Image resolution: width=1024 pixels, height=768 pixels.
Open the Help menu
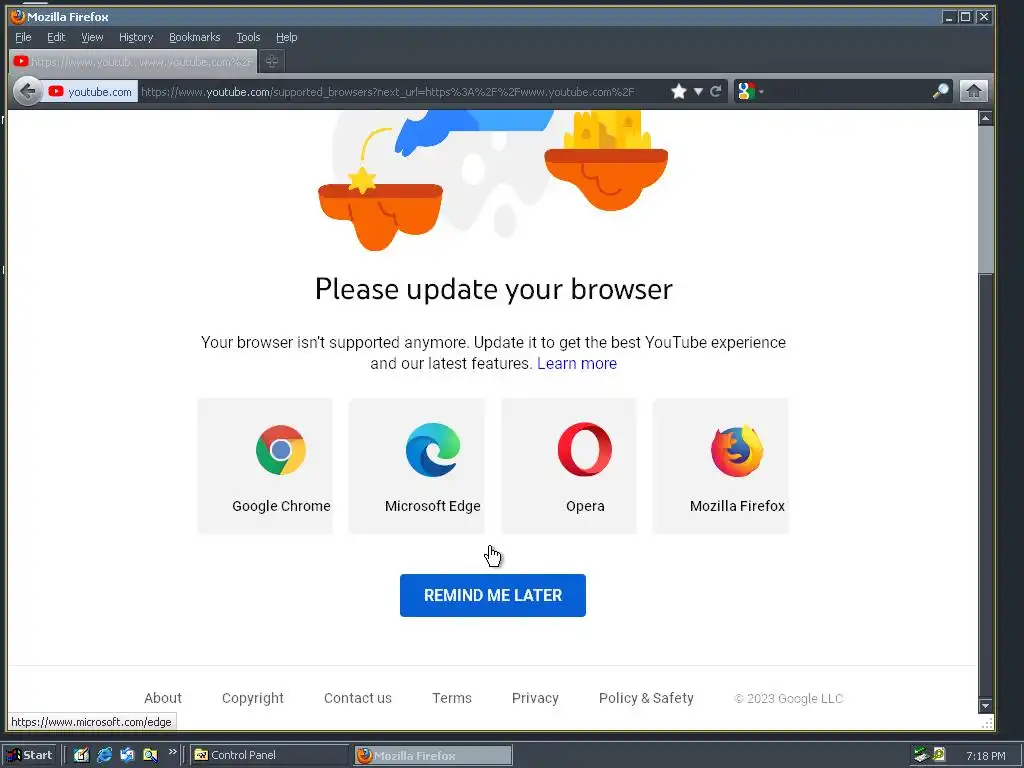coord(286,37)
